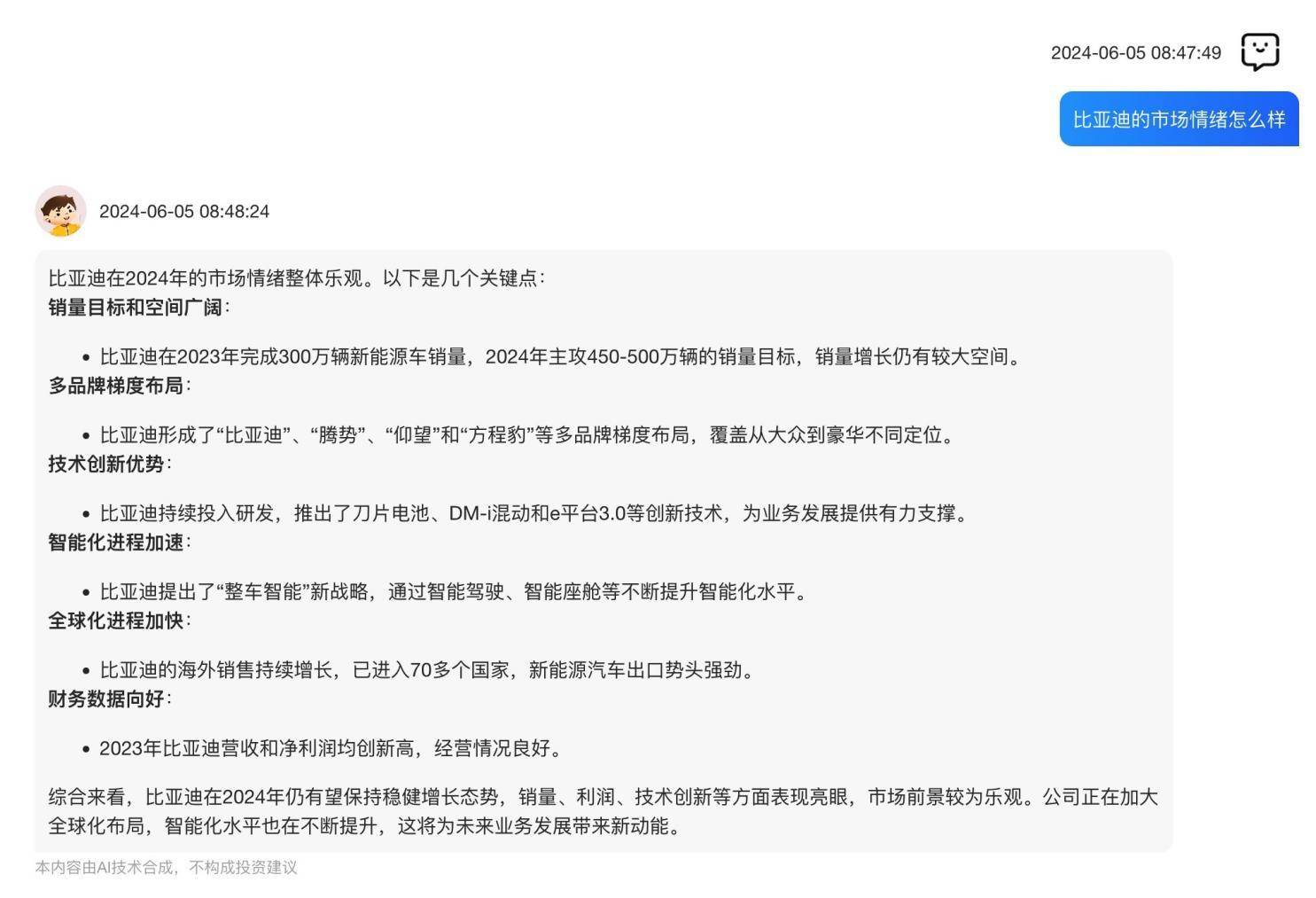This screenshot has height=898, width=1316.
Task: Click the blue user message bubble
Action: 1178,120
